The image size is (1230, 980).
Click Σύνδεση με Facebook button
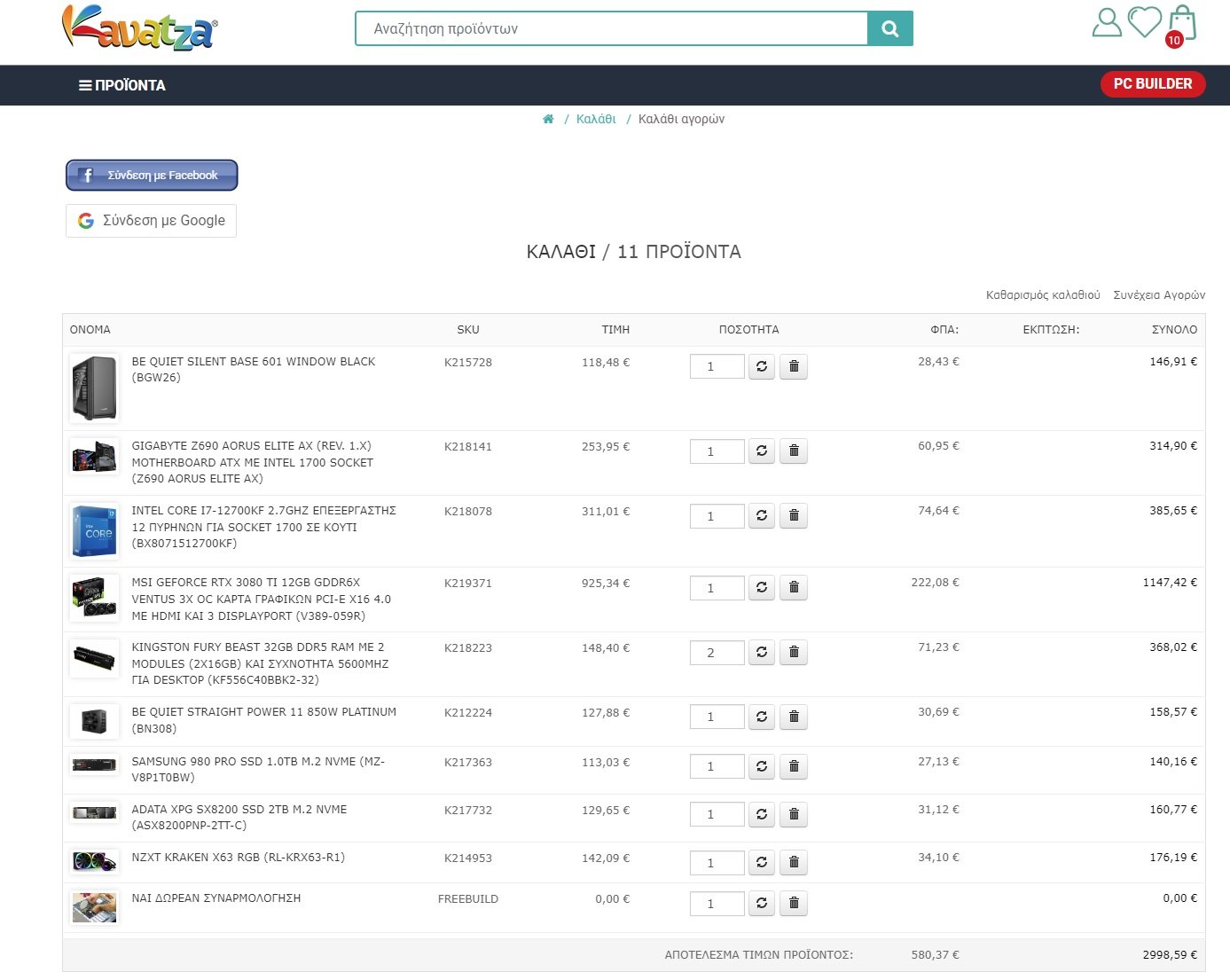click(152, 176)
